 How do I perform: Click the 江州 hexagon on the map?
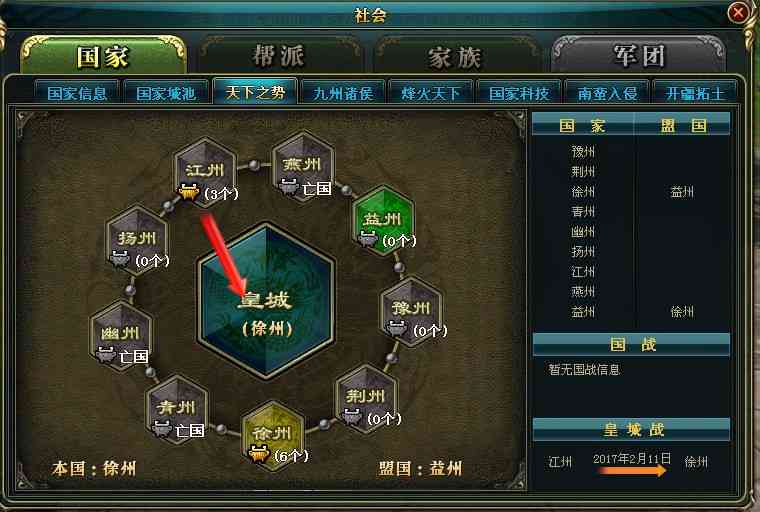tap(205, 172)
